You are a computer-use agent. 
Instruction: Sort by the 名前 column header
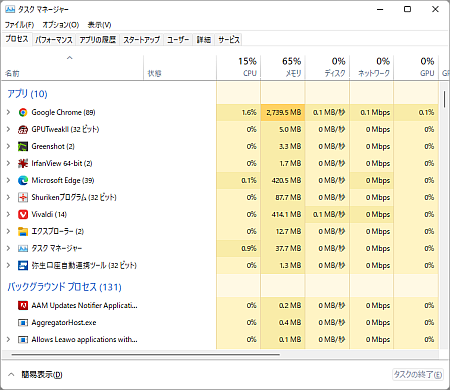72,68
